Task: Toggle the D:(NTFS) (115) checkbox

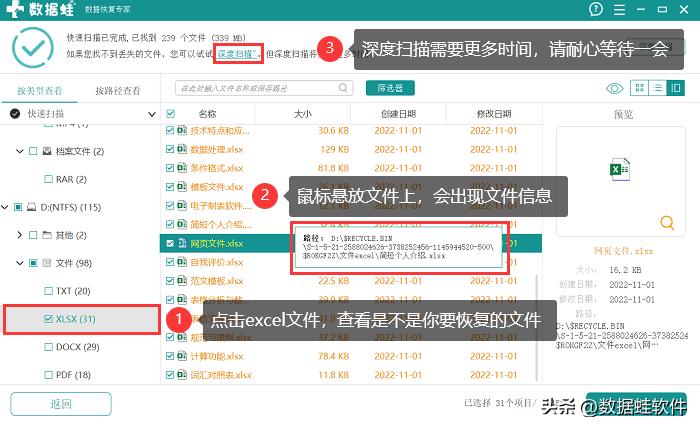Action: pos(18,207)
